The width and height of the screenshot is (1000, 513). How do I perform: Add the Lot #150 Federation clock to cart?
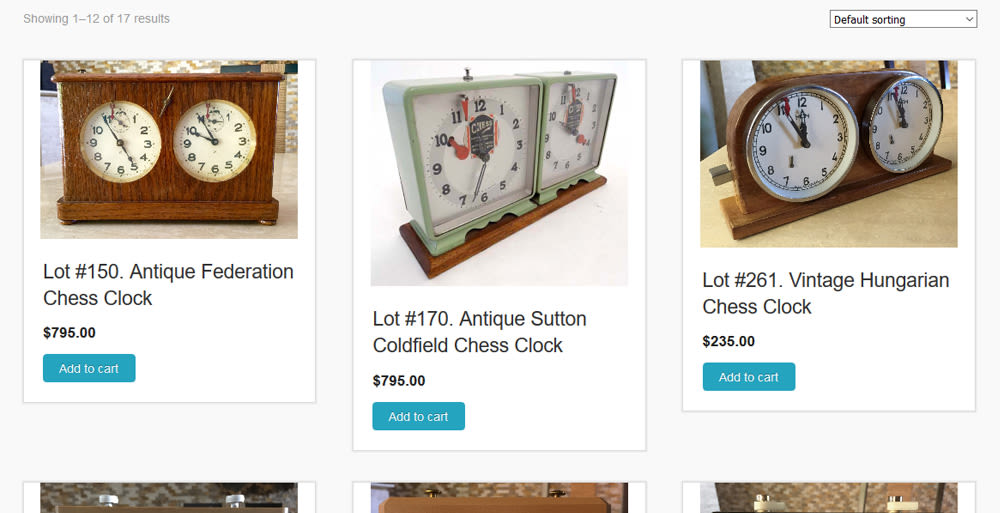coord(89,368)
